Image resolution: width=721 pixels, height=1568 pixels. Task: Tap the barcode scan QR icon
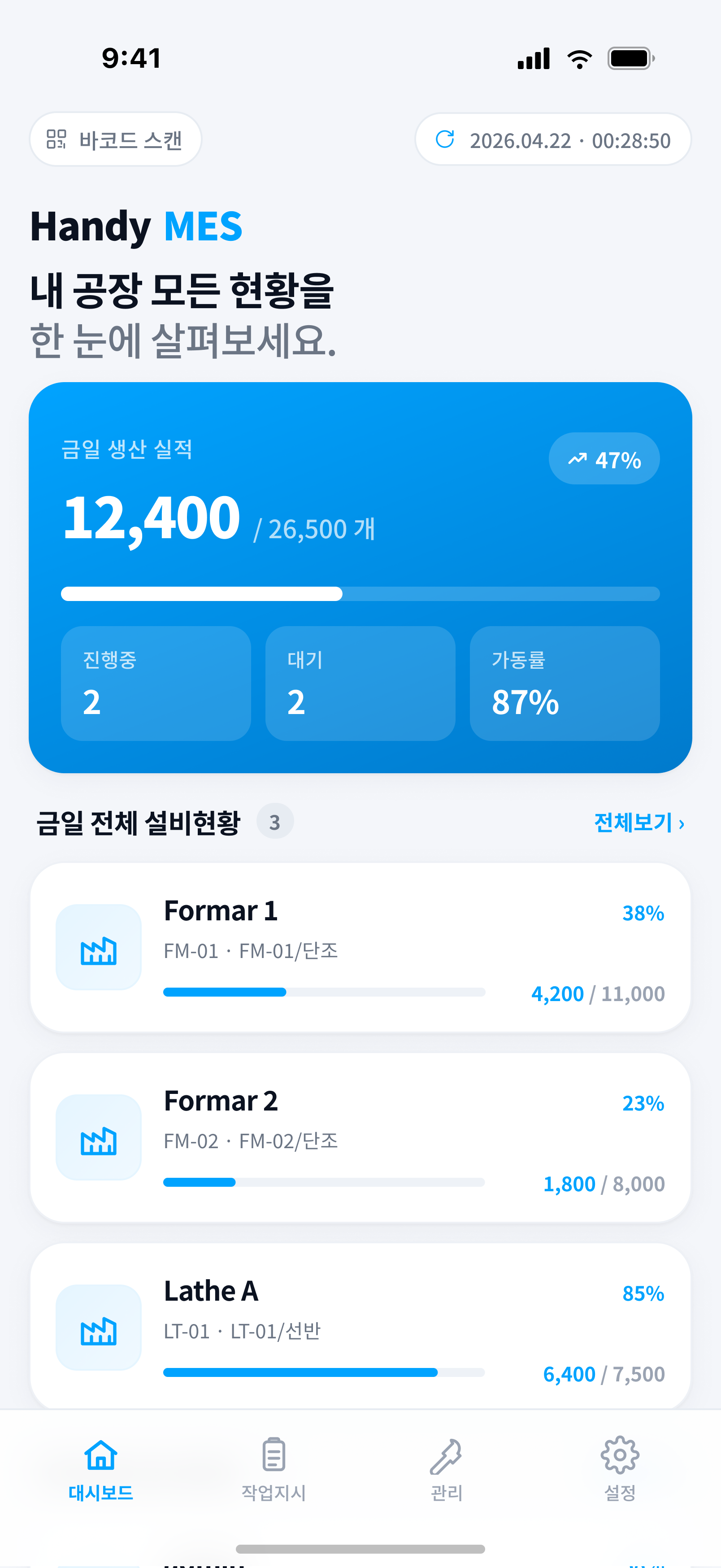56,139
